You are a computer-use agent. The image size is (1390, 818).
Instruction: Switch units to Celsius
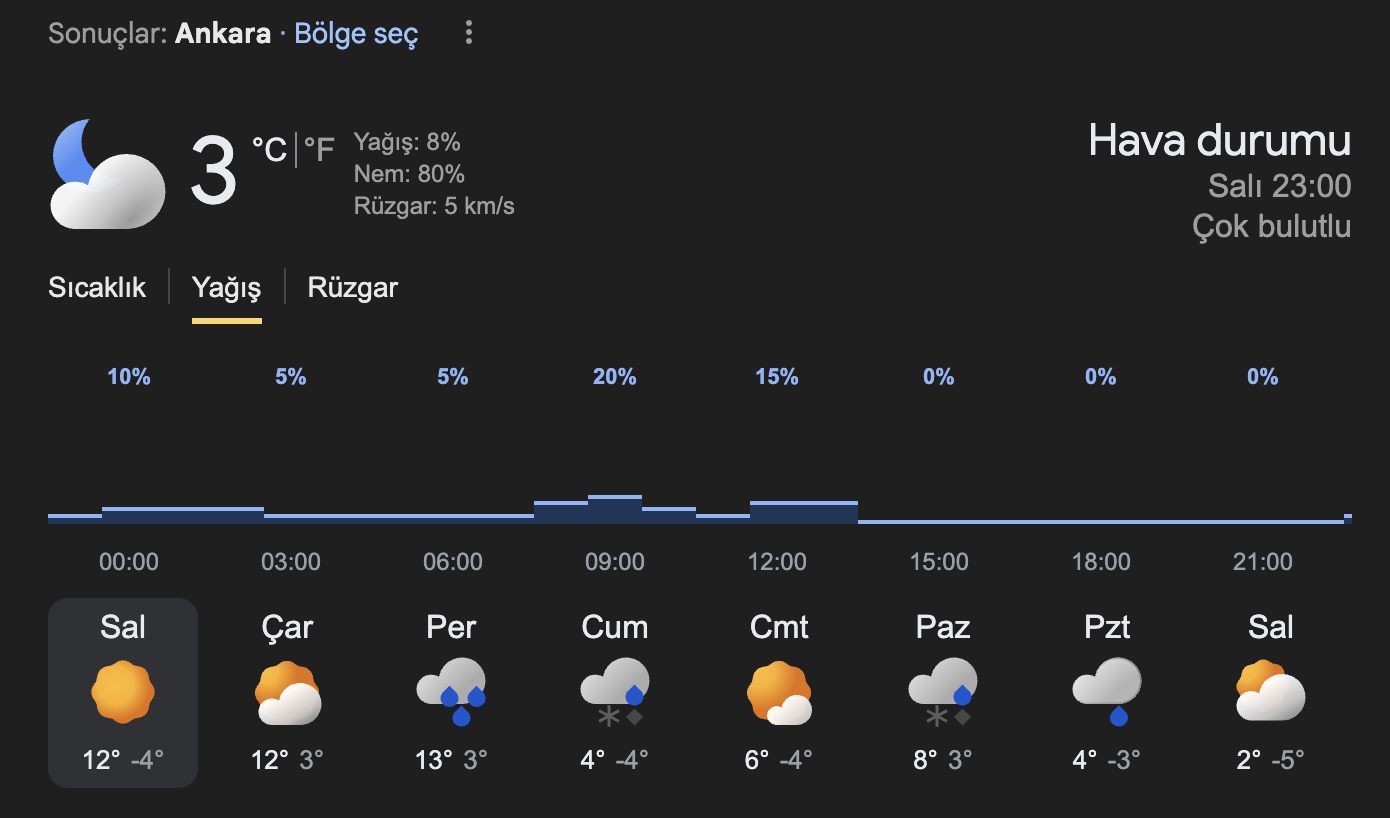(269, 151)
